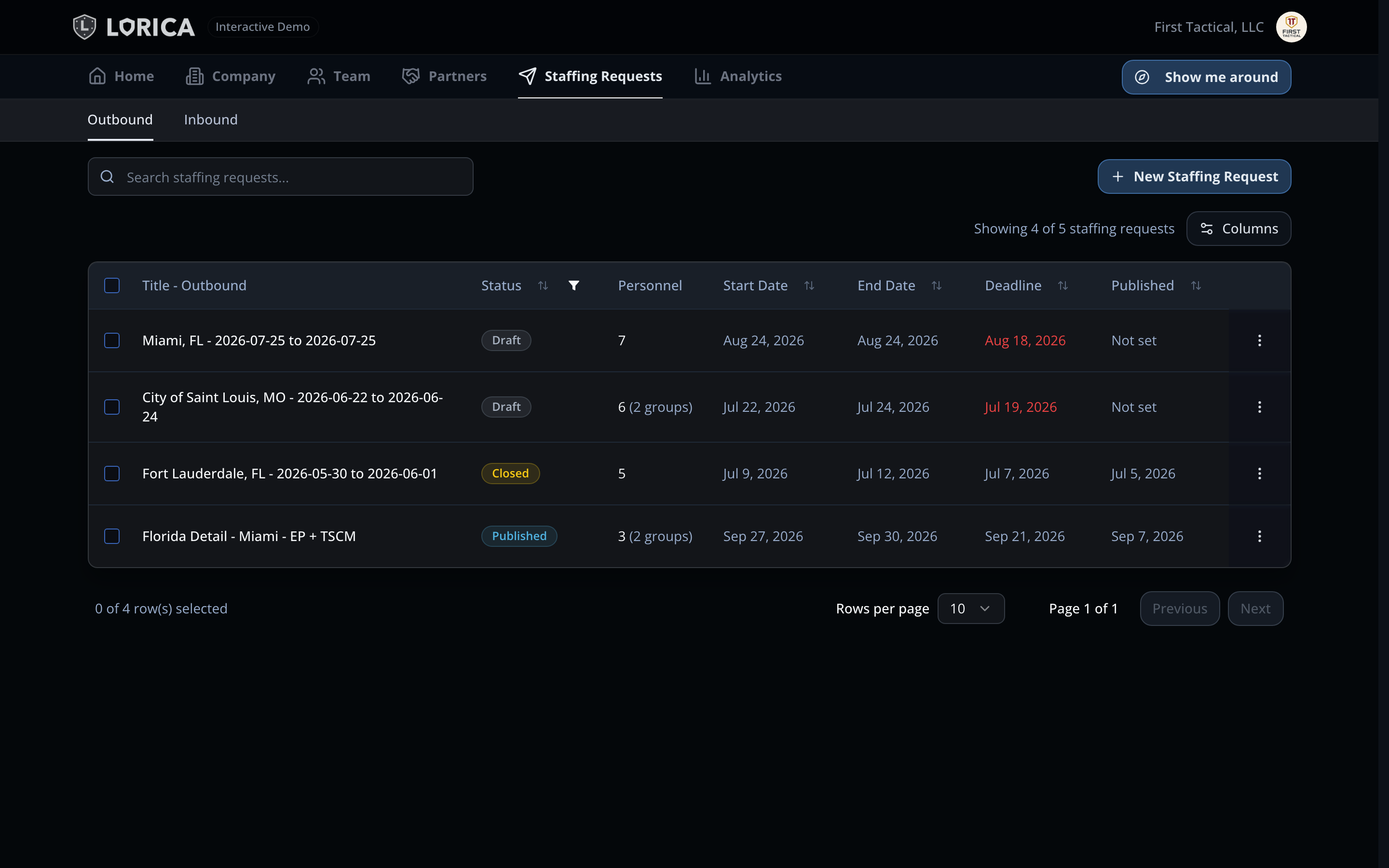Click the plus icon in New Staffing Request
The height and width of the screenshot is (868, 1389).
click(1117, 176)
